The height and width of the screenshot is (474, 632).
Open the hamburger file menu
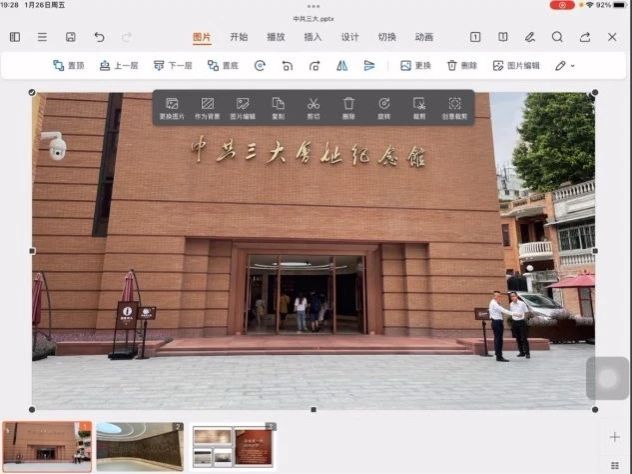(x=42, y=37)
